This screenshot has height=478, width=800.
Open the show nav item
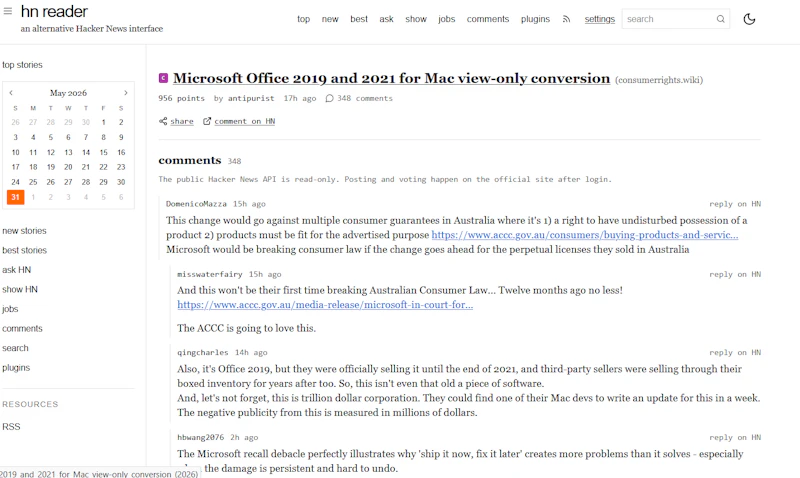pyautogui.click(x=416, y=19)
